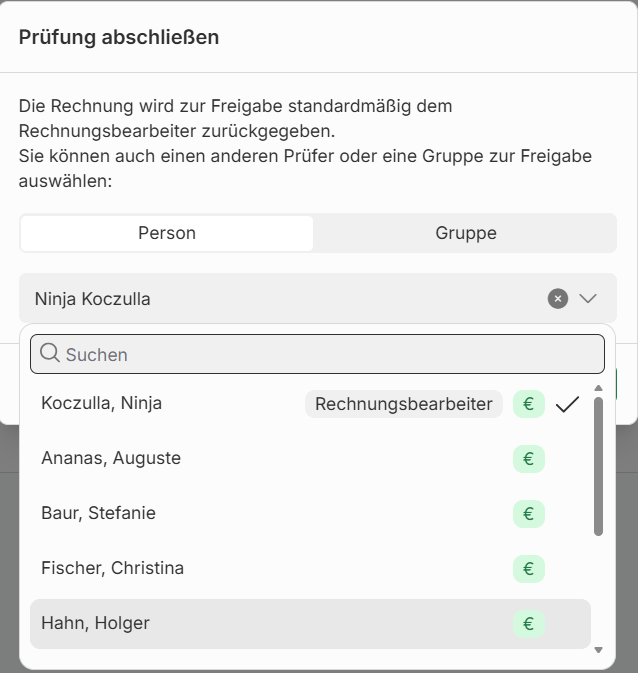Click the checkmark beside Koczulla, Ninja
The width and height of the screenshot is (638, 673).
[x=567, y=404]
